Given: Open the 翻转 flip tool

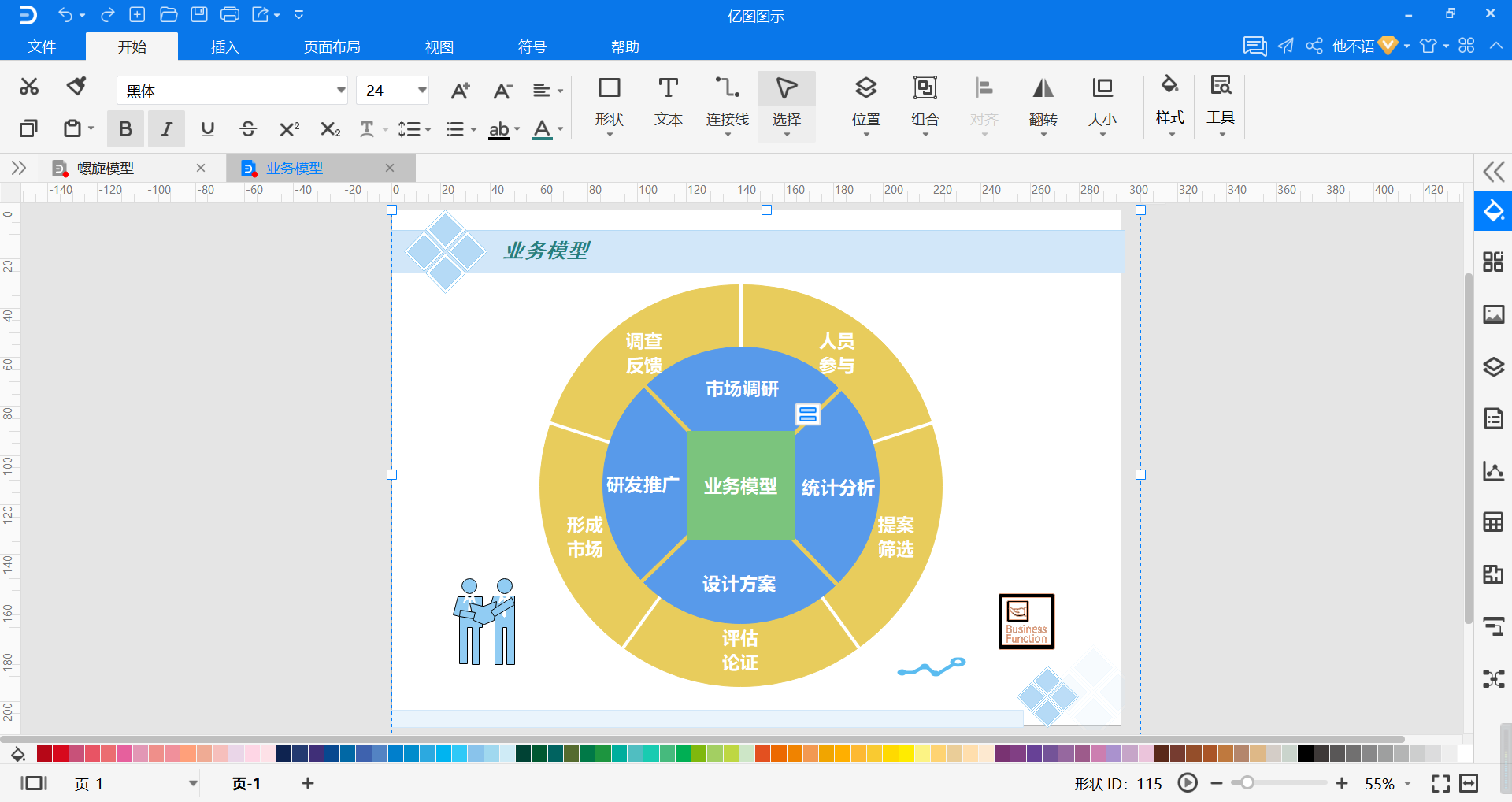Looking at the screenshot, I should pos(1043,105).
